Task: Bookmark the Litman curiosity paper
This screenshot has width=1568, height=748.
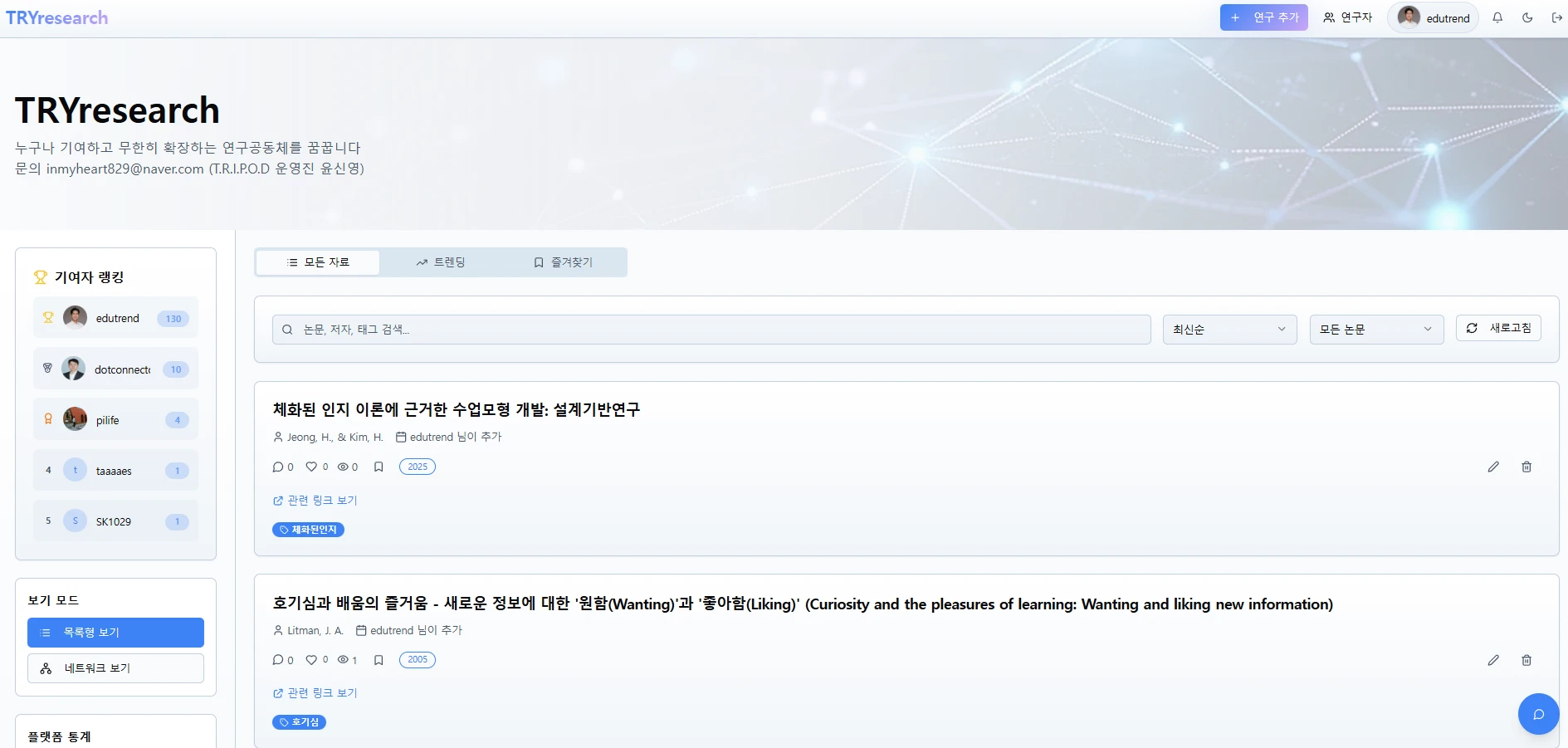Action: click(379, 660)
